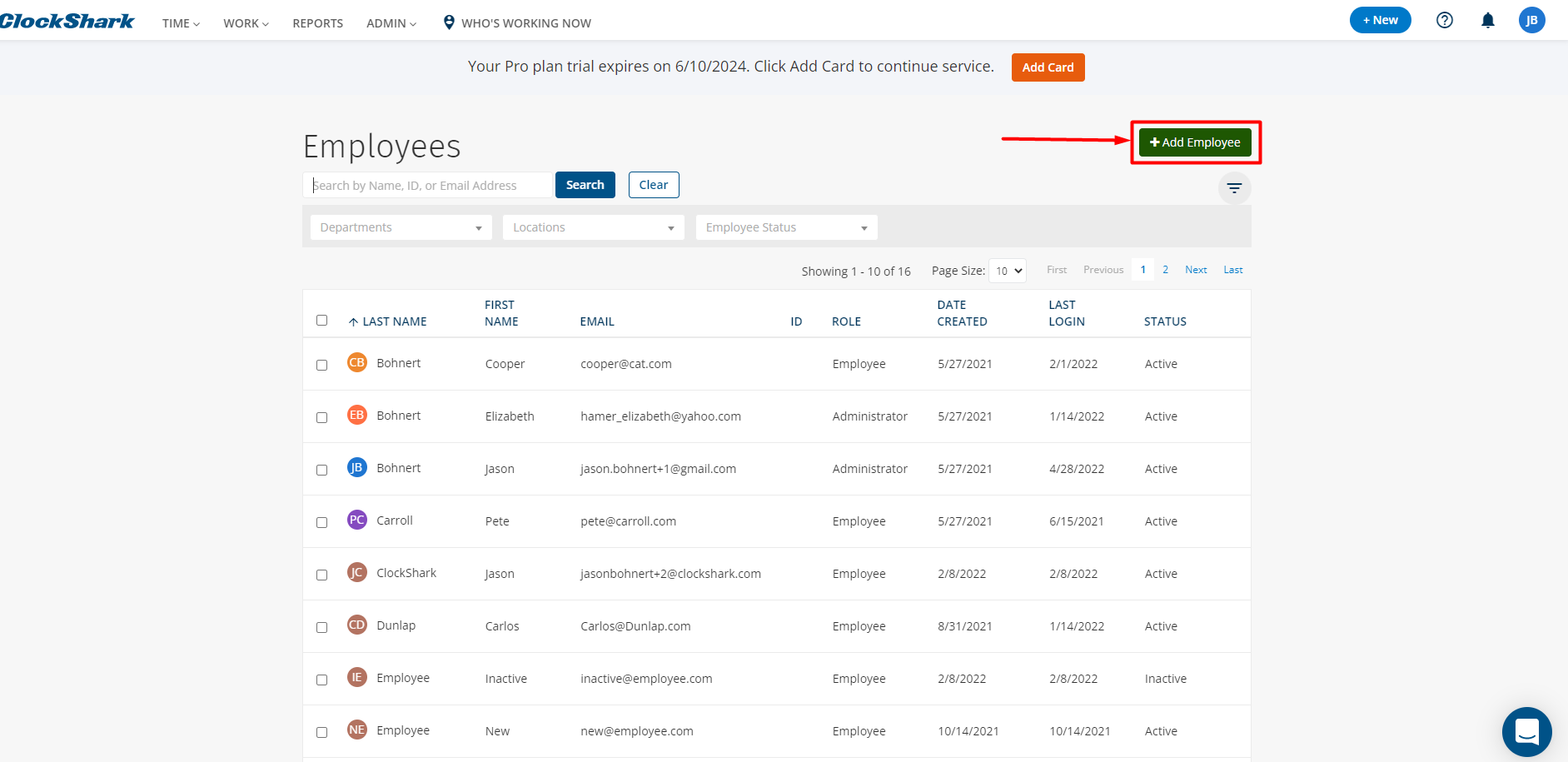Open the help question mark icon
This screenshot has width=1568, height=762.
pos(1445,20)
